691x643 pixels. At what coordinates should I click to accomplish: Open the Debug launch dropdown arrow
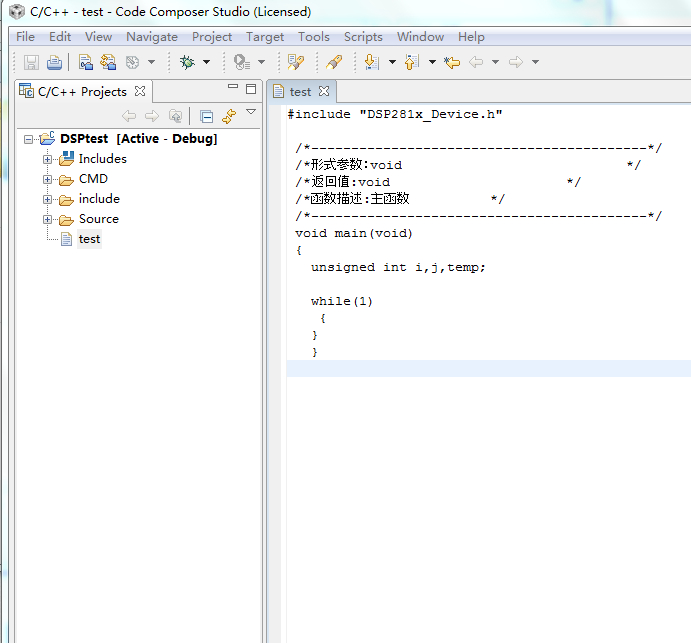coord(206,62)
